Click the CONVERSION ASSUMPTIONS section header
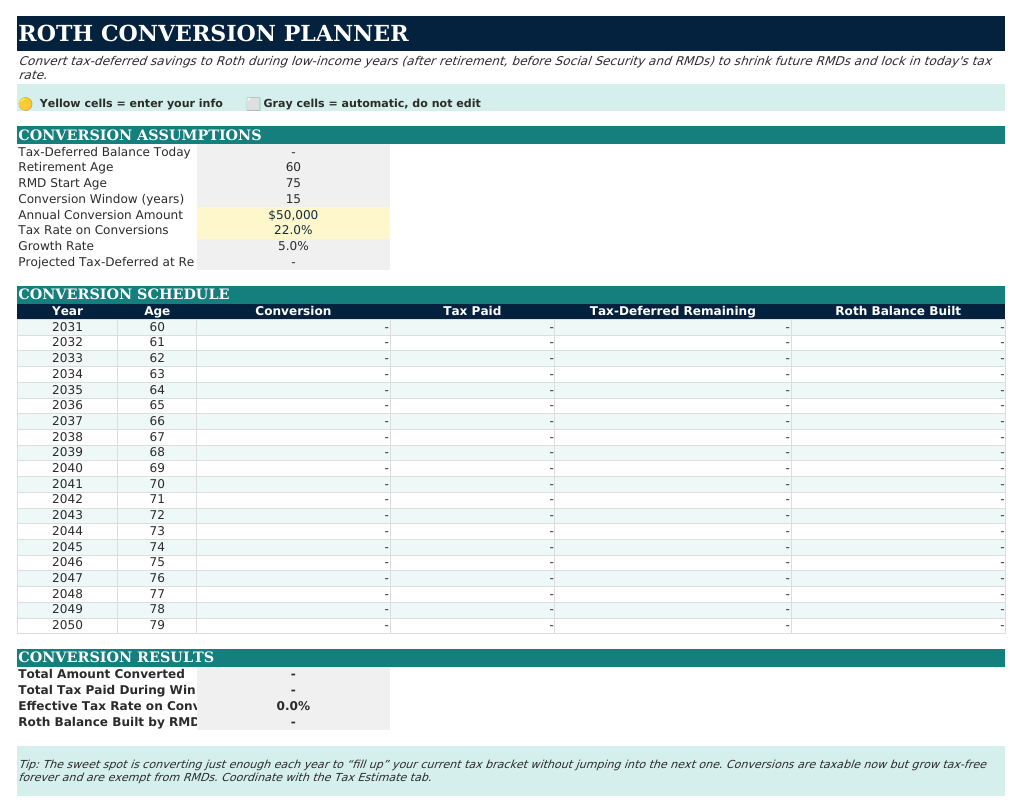Screen dimensions: 1022x812 [511, 135]
